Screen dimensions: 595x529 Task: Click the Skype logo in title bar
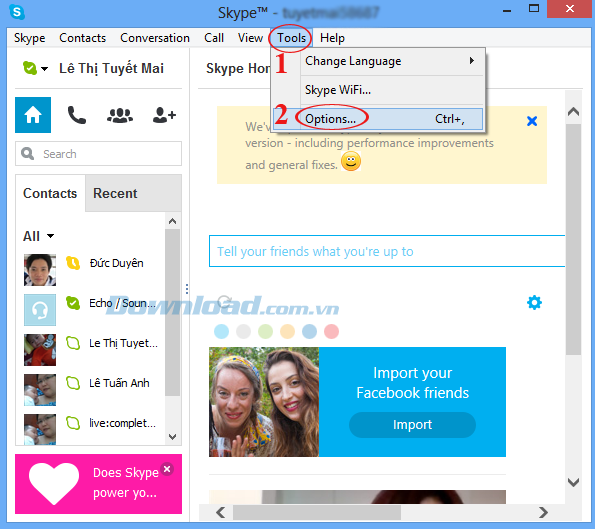(x=17, y=12)
